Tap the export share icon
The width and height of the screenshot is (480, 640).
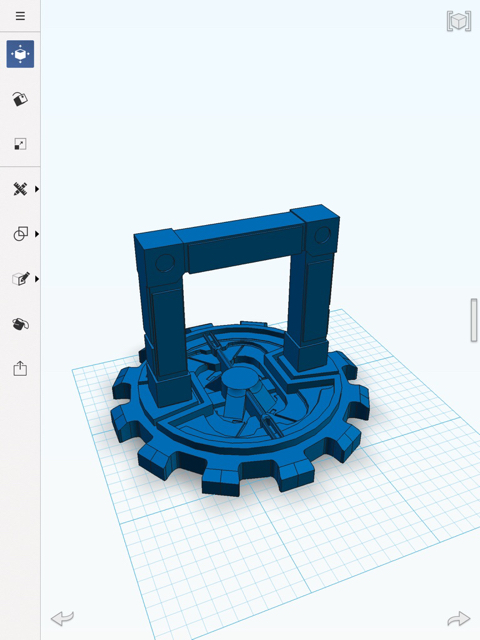point(20,369)
